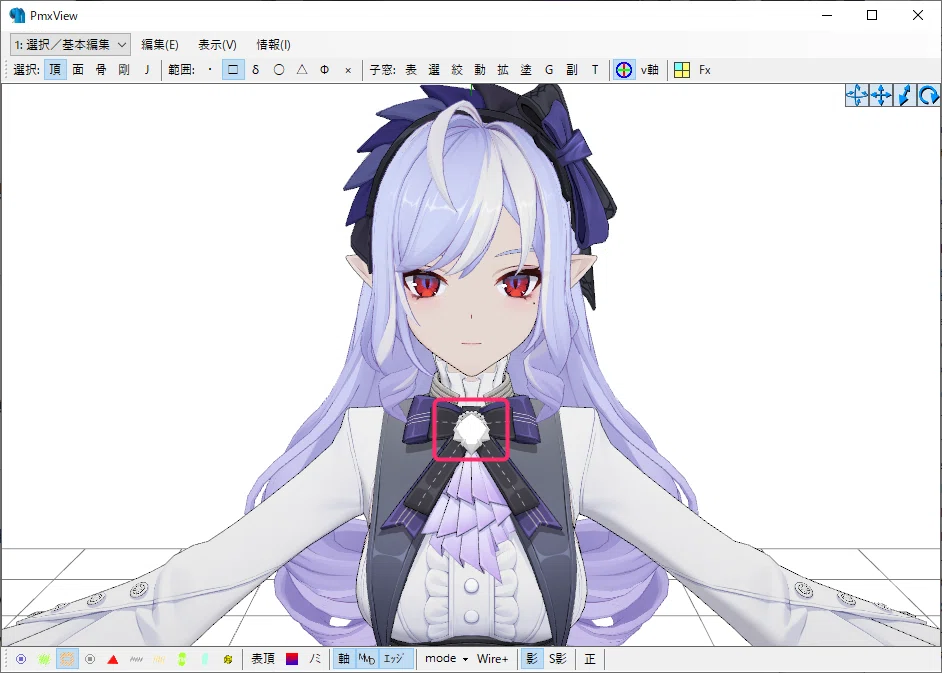
Task: Toggle rigid body selection 剛
Action: (124, 70)
